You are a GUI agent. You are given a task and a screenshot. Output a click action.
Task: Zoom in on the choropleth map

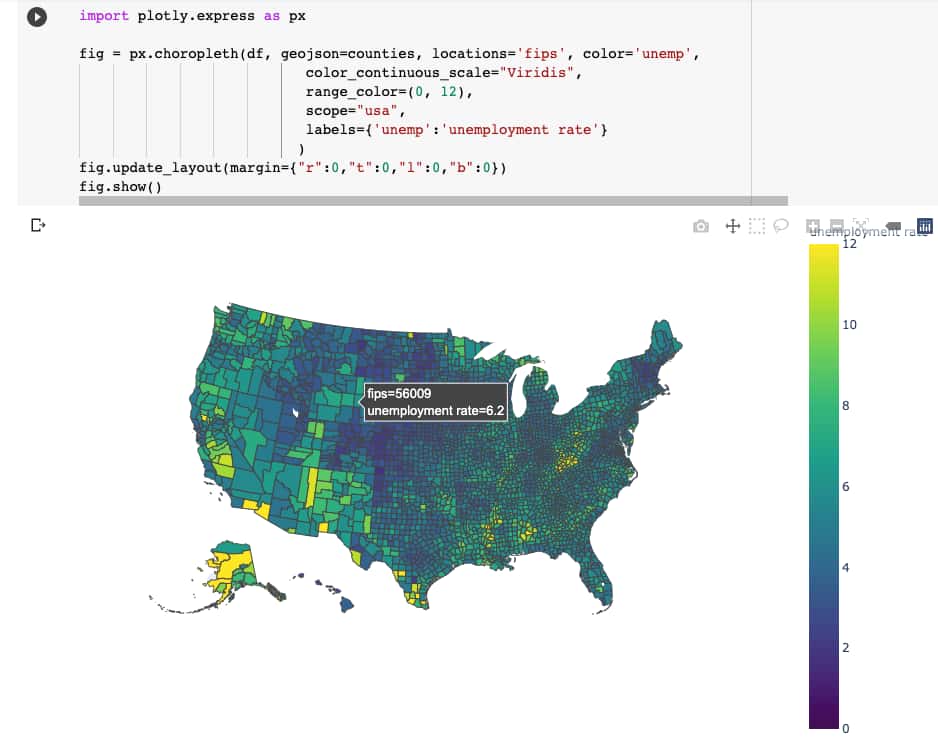pos(811,226)
